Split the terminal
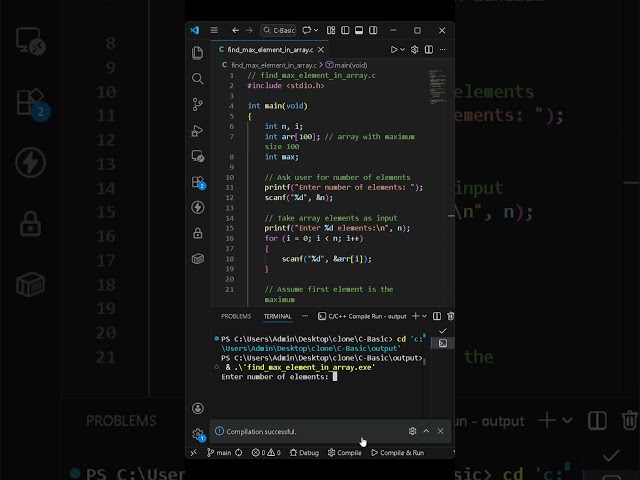The width and height of the screenshot is (640, 480). [x=437, y=316]
